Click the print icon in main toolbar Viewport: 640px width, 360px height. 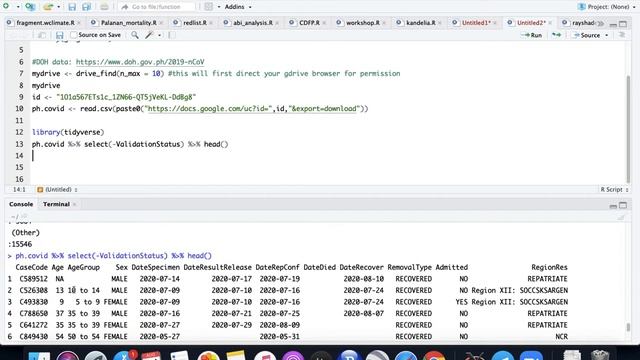(104, 7)
